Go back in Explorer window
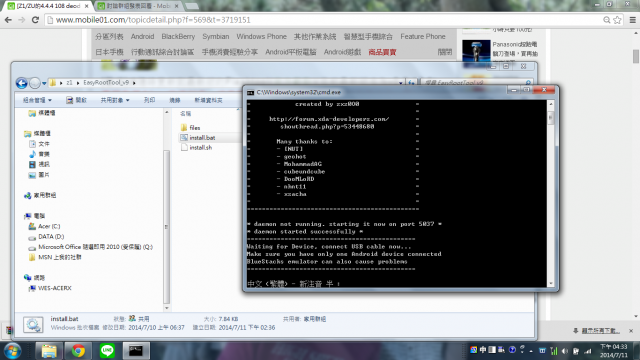This screenshot has height=360, width=640. (x=22, y=83)
